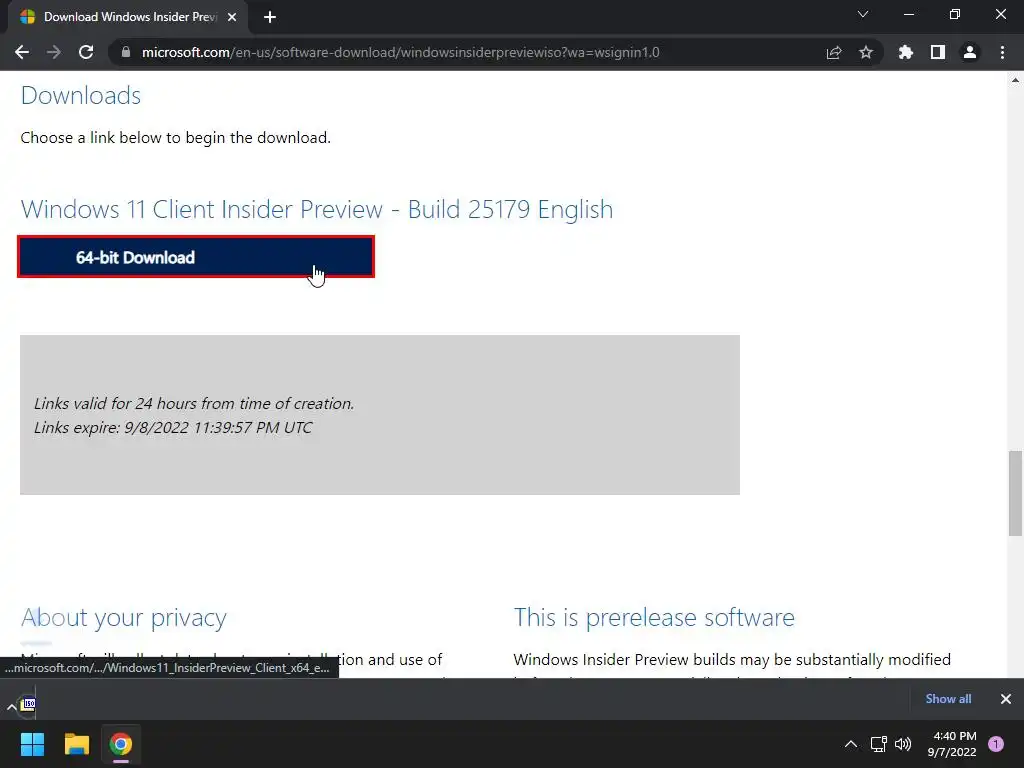The width and height of the screenshot is (1024, 768).
Task: Bookmark this tab with the star
Action: [866, 52]
